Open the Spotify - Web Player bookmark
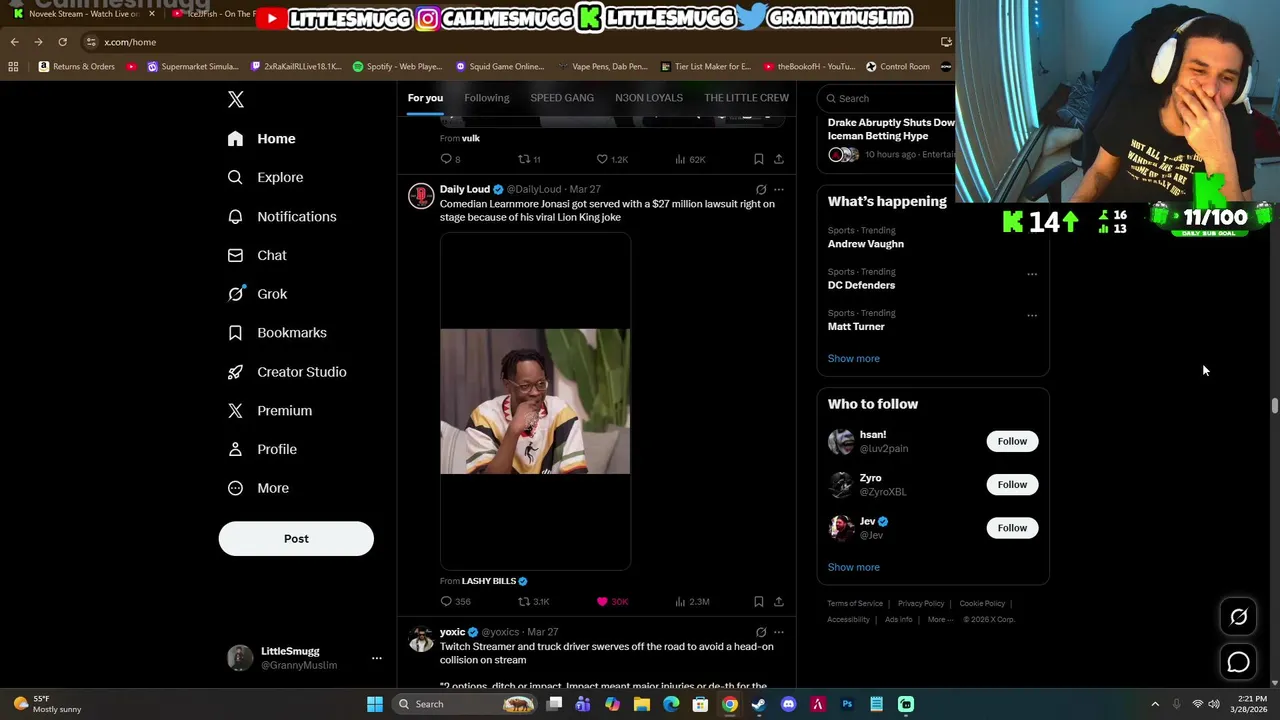The height and width of the screenshot is (720, 1280). pyautogui.click(x=397, y=67)
